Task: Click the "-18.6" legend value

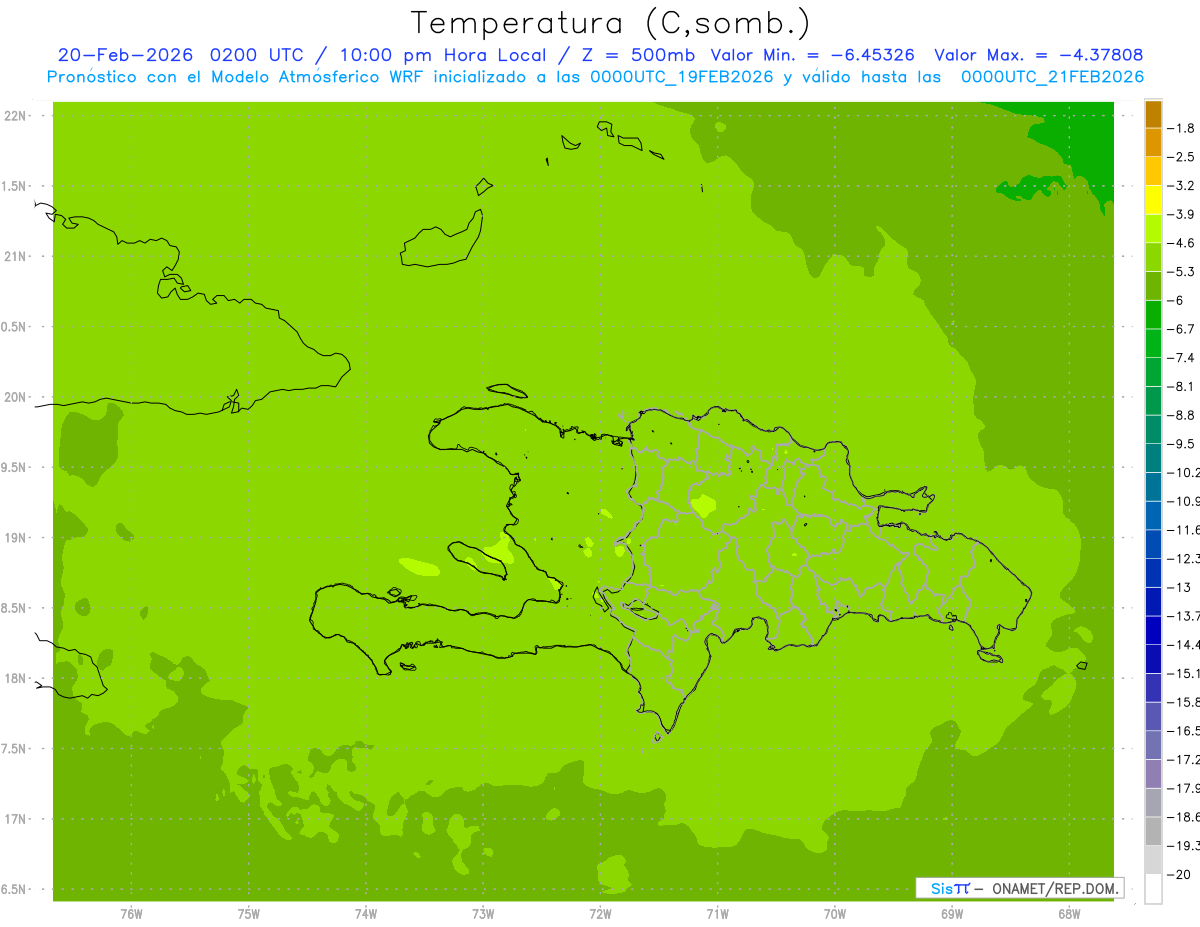Action: [x=1184, y=816]
